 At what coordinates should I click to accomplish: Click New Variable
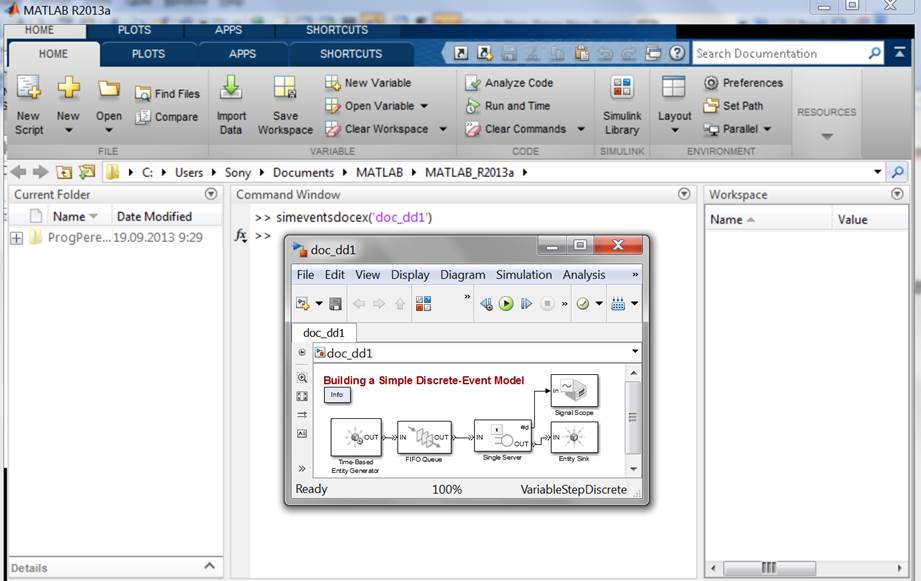click(x=368, y=83)
